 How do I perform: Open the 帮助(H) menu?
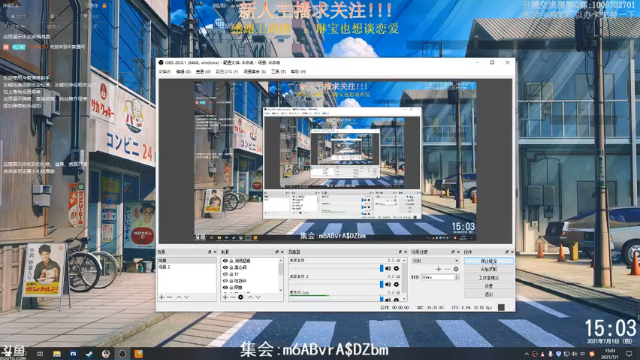298,72
